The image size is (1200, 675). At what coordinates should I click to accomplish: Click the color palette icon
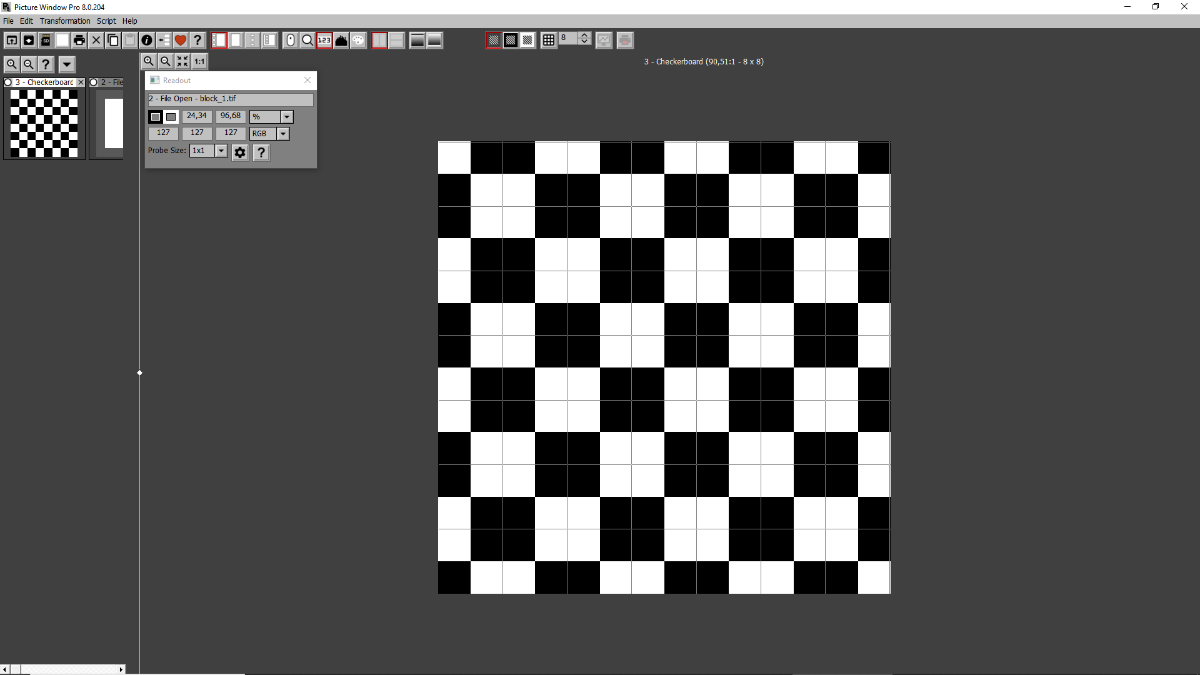point(358,40)
